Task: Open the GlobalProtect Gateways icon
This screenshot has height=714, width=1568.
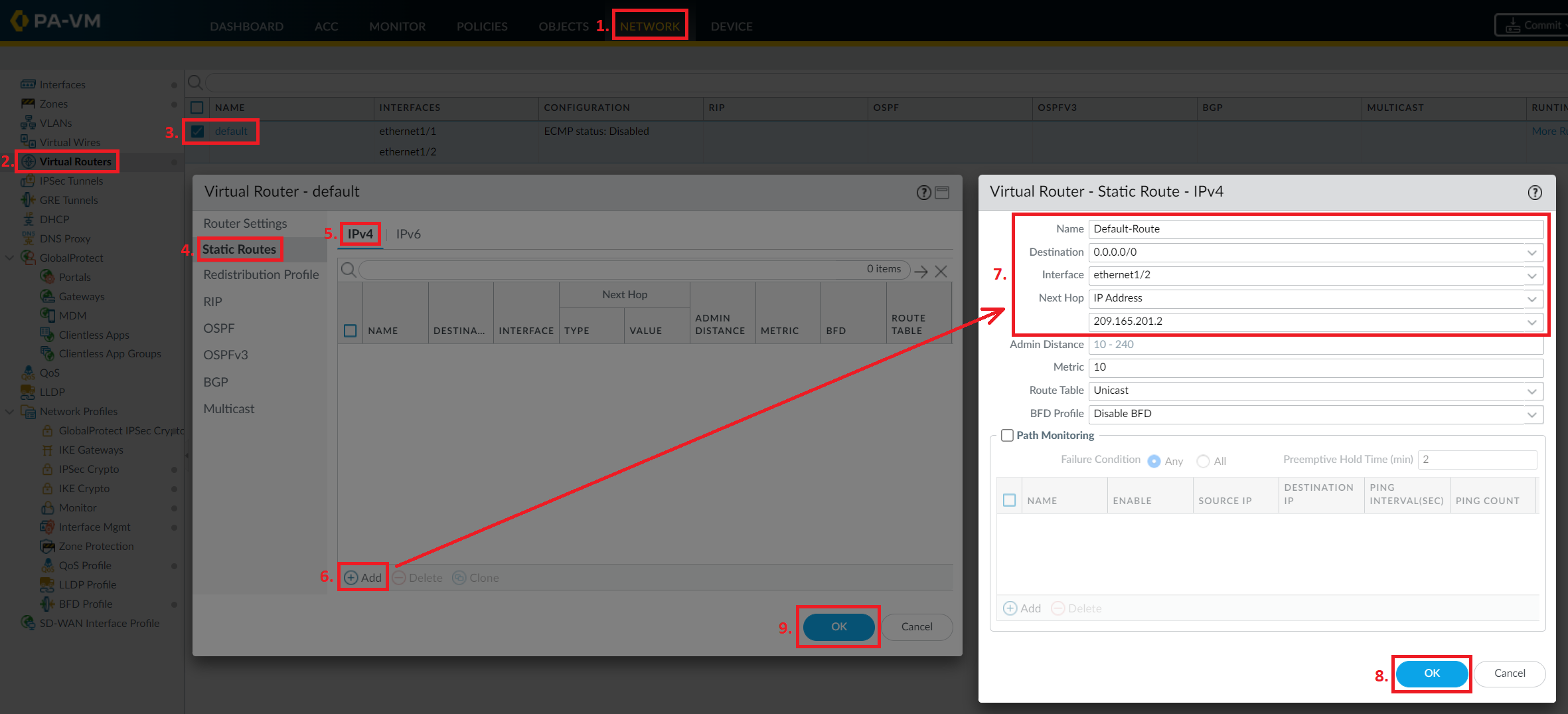Action: pos(47,296)
